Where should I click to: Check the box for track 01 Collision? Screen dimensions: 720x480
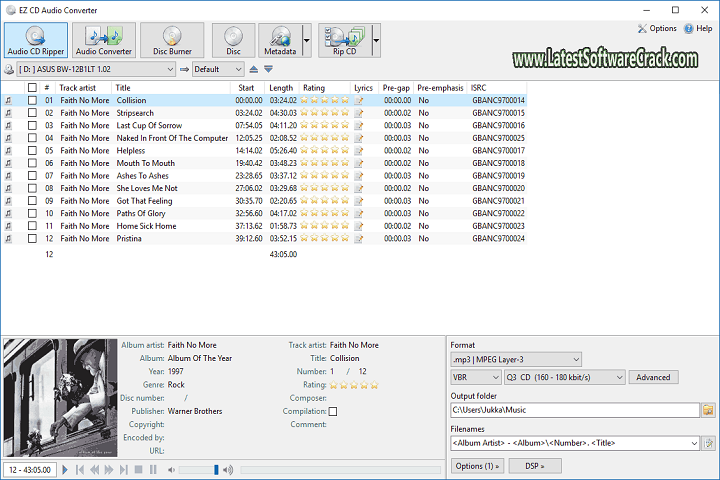(x=32, y=100)
